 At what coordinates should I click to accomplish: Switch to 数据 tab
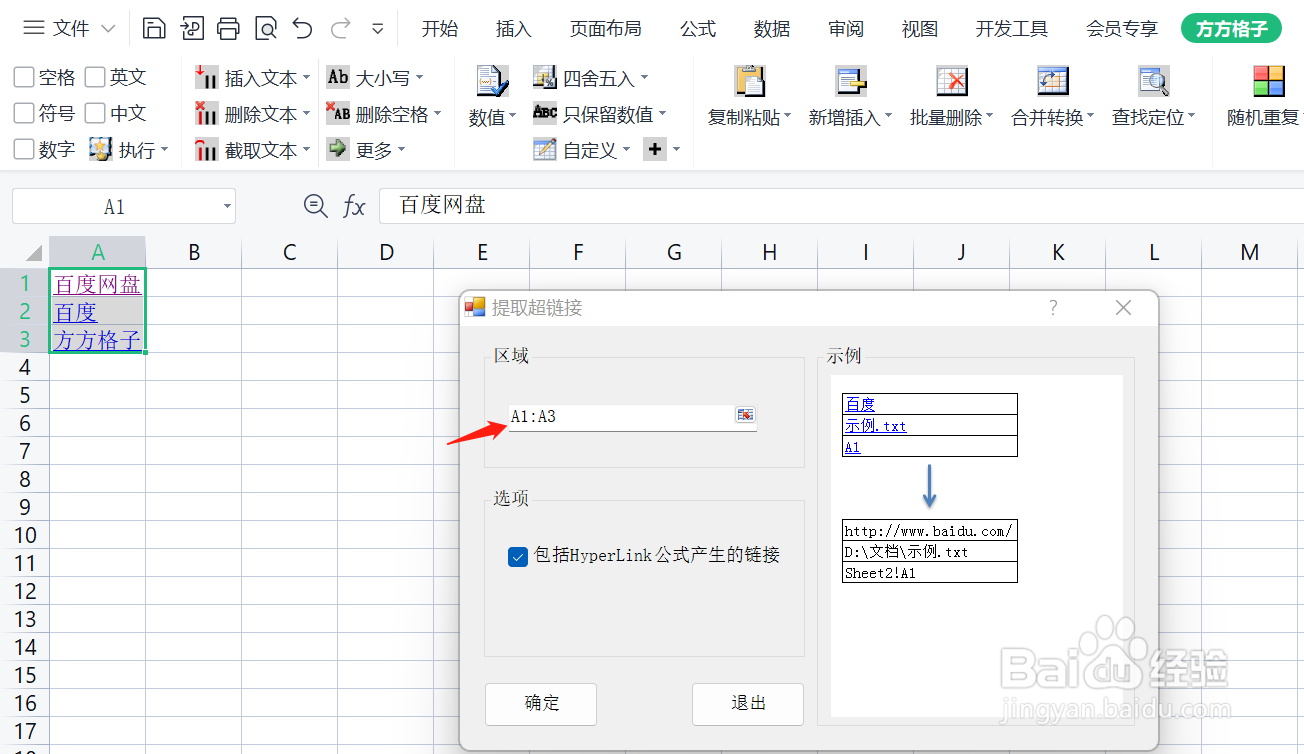pos(772,29)
